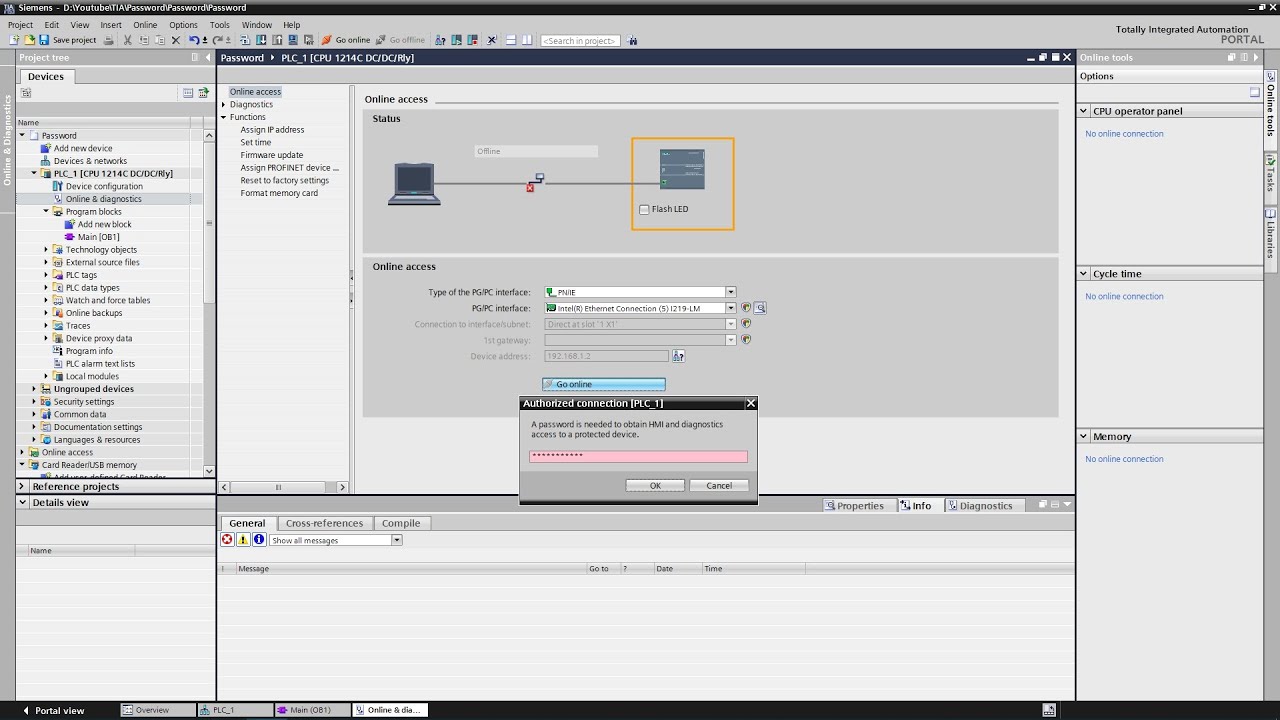Toggle the warnings filter icon
This screenshot has height=720, width=1280.
coord(243,540)
